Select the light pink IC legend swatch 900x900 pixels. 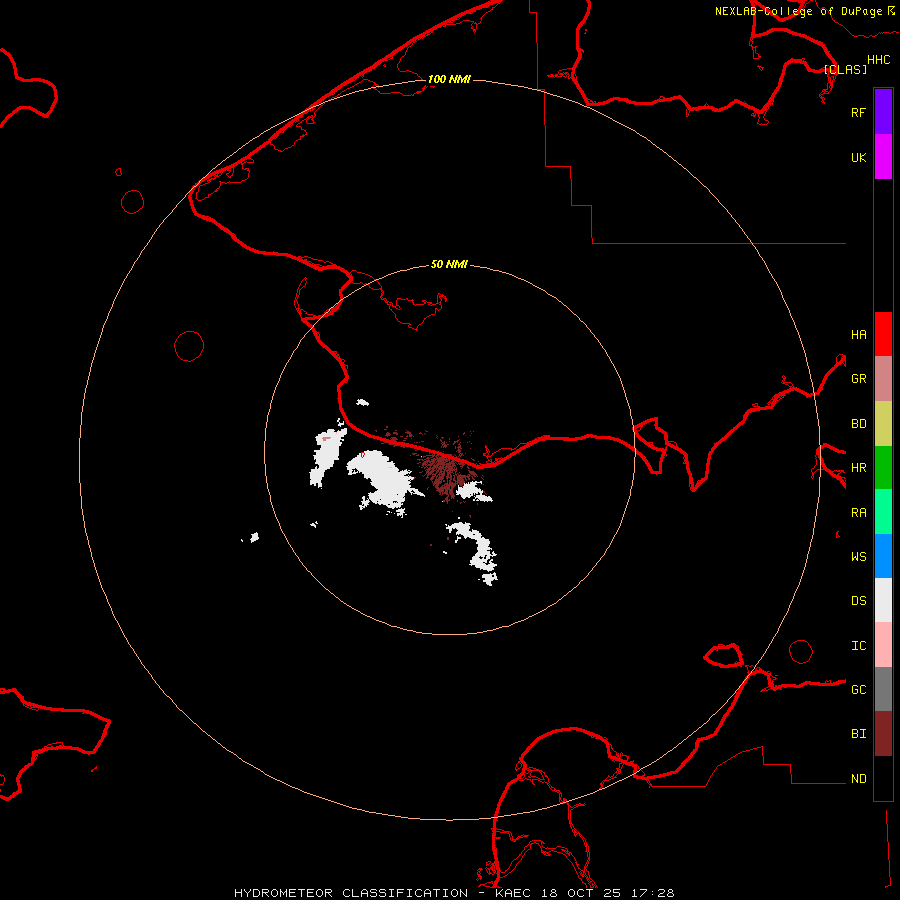pos(883,645)
